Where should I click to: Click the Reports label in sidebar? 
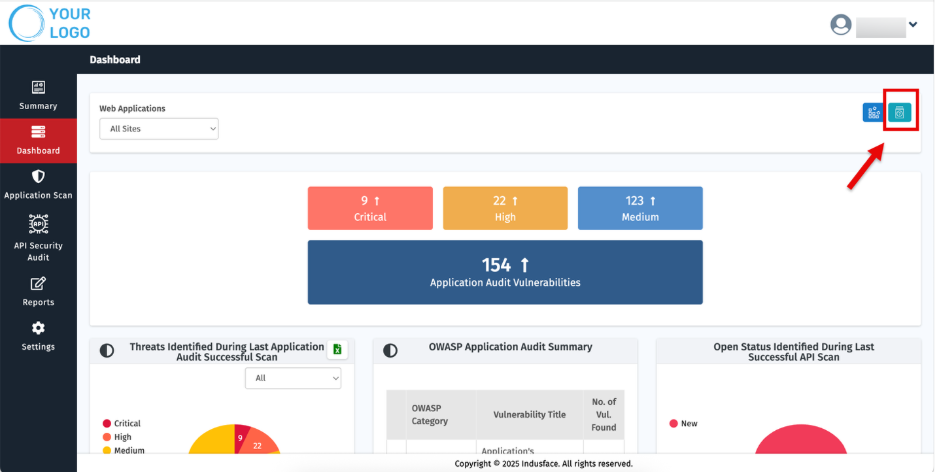[x=38, y=302]
